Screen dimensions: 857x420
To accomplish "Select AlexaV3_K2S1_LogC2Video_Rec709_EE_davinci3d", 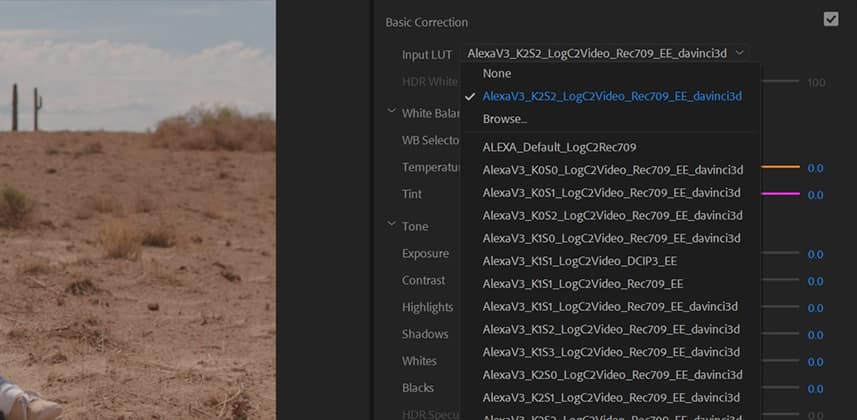I will [x=611, y=397].
